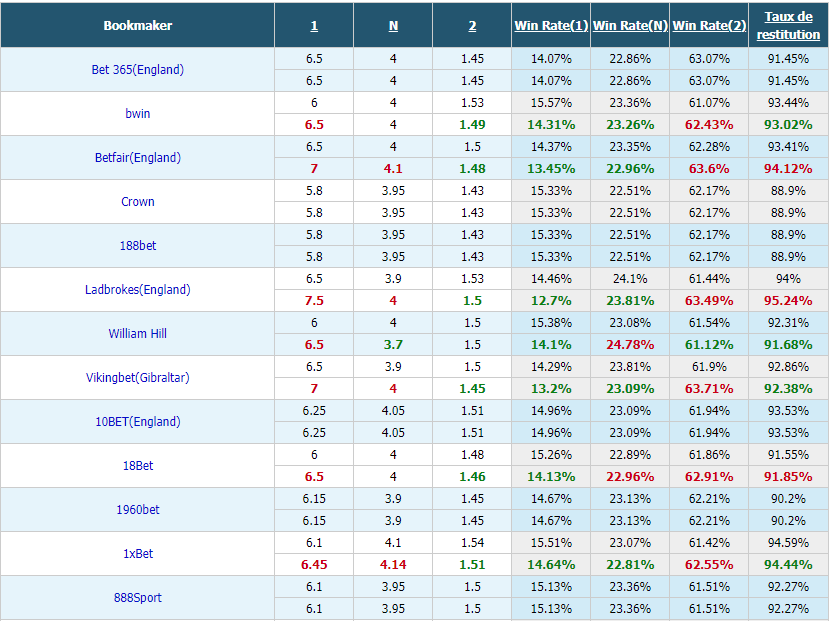The image size is (829, 621).
Task: Open the 10BET(England) bookmaker link
Action: [137, 421]
